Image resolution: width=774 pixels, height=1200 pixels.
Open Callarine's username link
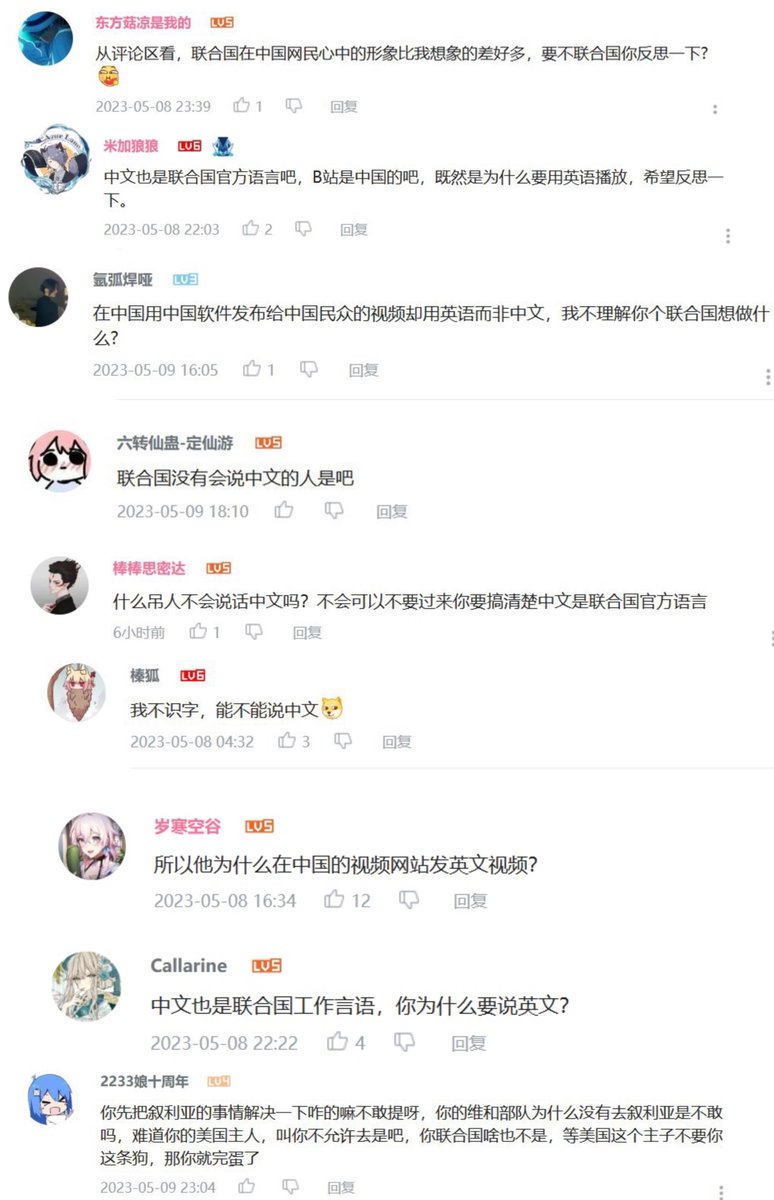click(189, 965)
